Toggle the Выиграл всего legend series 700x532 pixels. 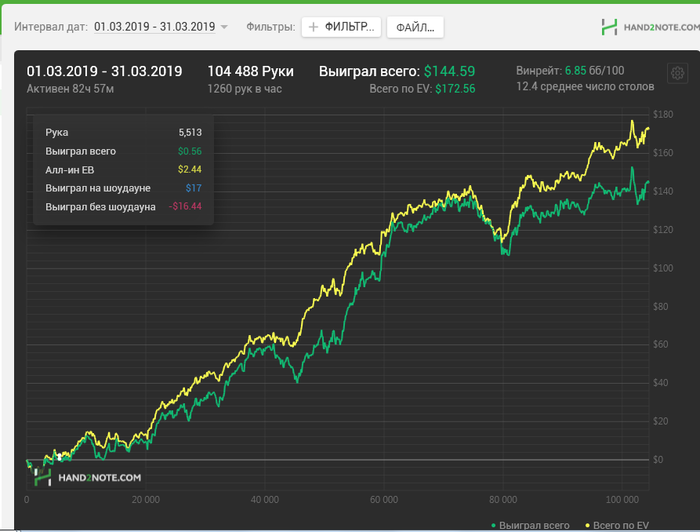coord(530,525)
